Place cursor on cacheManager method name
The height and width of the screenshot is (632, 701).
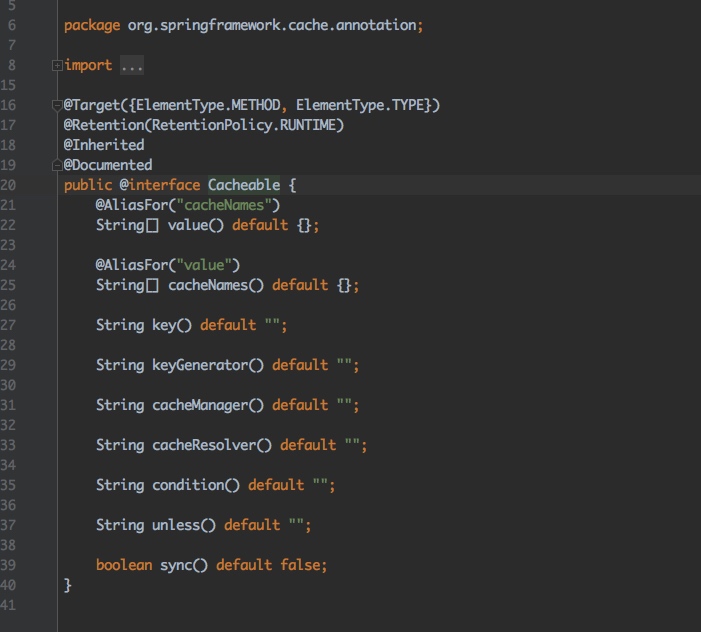199,405
